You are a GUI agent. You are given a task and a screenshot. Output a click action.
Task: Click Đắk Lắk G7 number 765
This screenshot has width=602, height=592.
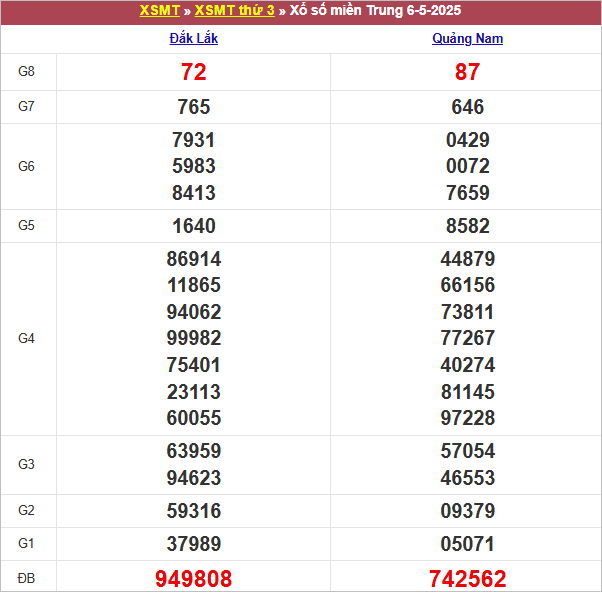click(194, 107)
